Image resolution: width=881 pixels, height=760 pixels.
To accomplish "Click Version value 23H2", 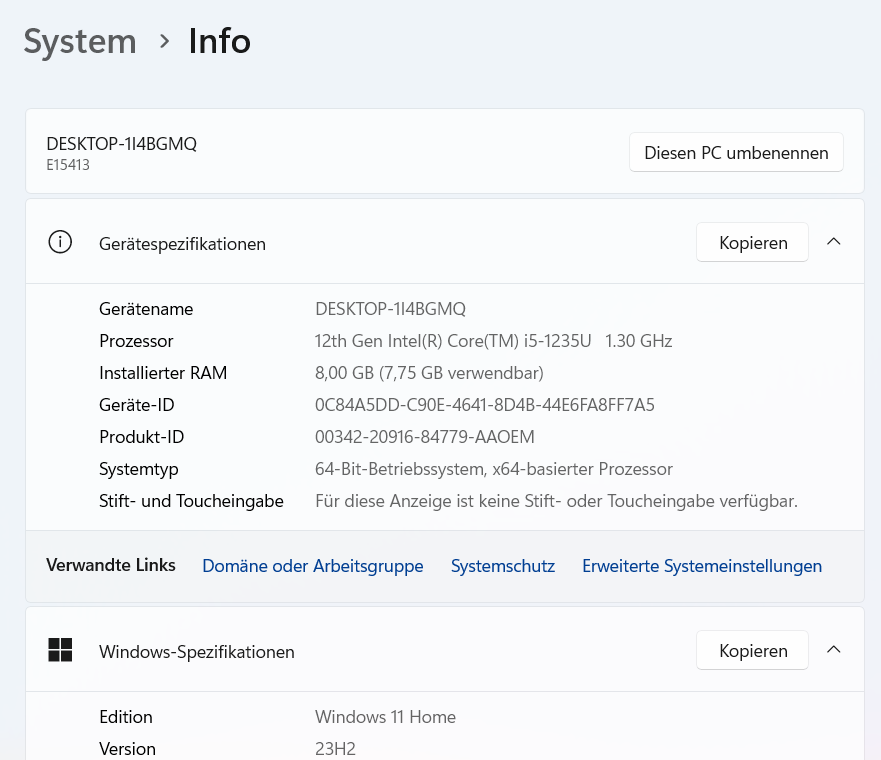I will [335, 749].
